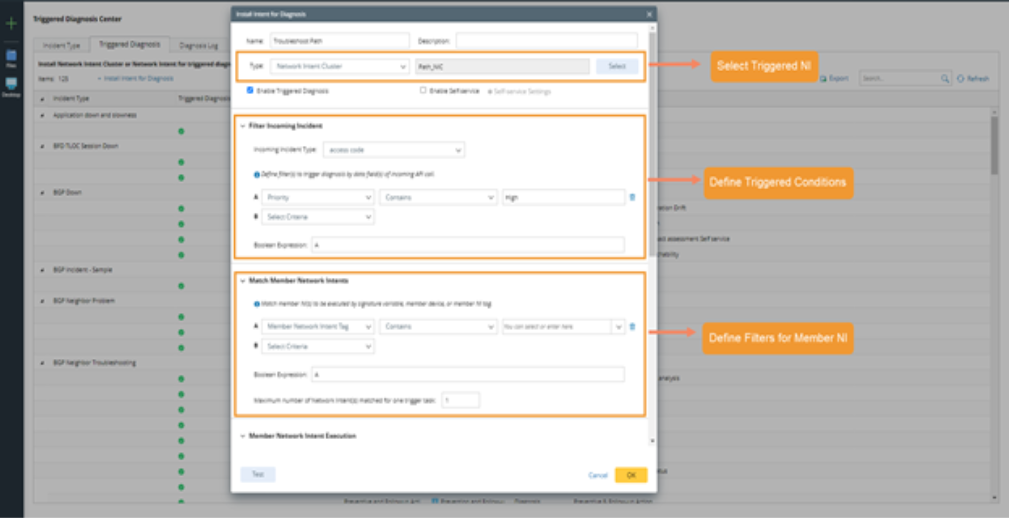Click the info icon beside the Match member NI(s) hint
The width and height of the screenshot is (1010, 519).
(x=257, y=303)
